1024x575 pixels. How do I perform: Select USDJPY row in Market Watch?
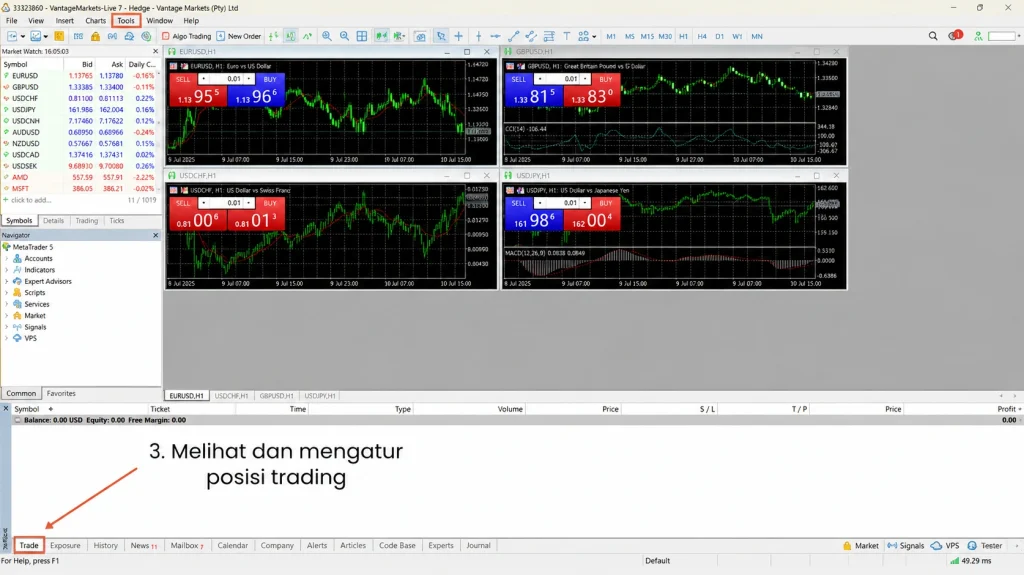(x=80, y=110)
